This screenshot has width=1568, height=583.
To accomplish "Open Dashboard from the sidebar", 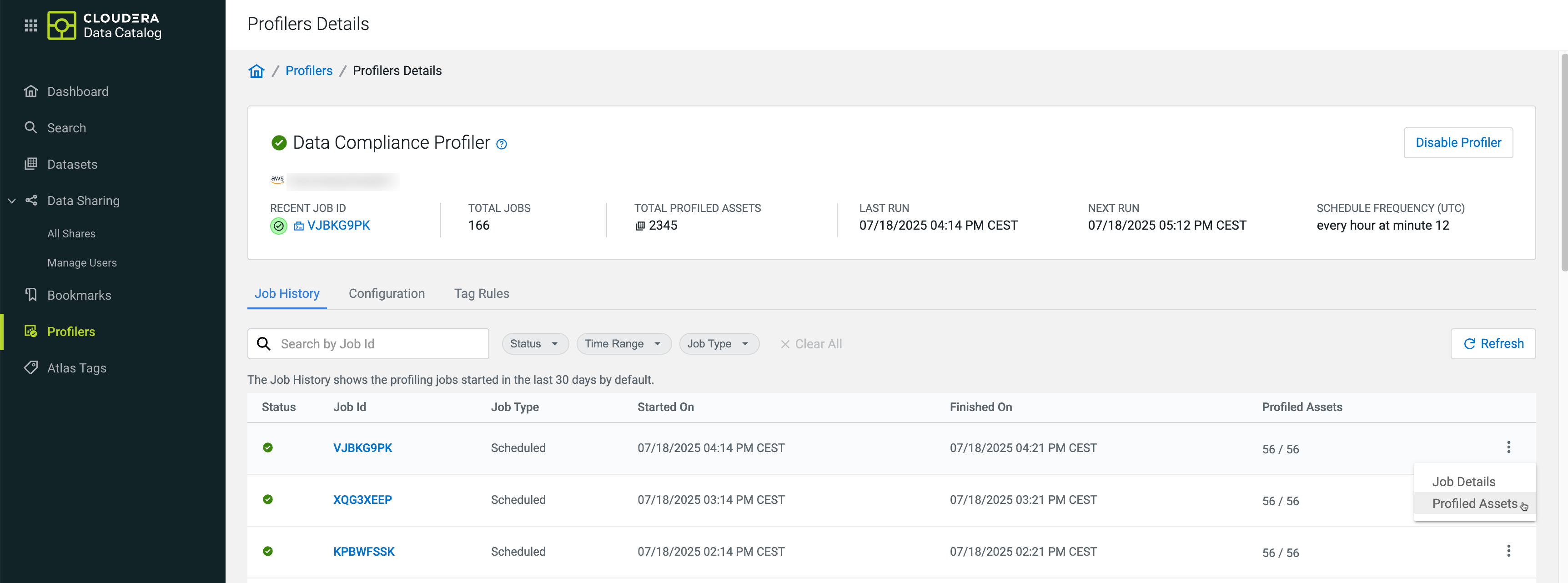I will click(77, 91).
